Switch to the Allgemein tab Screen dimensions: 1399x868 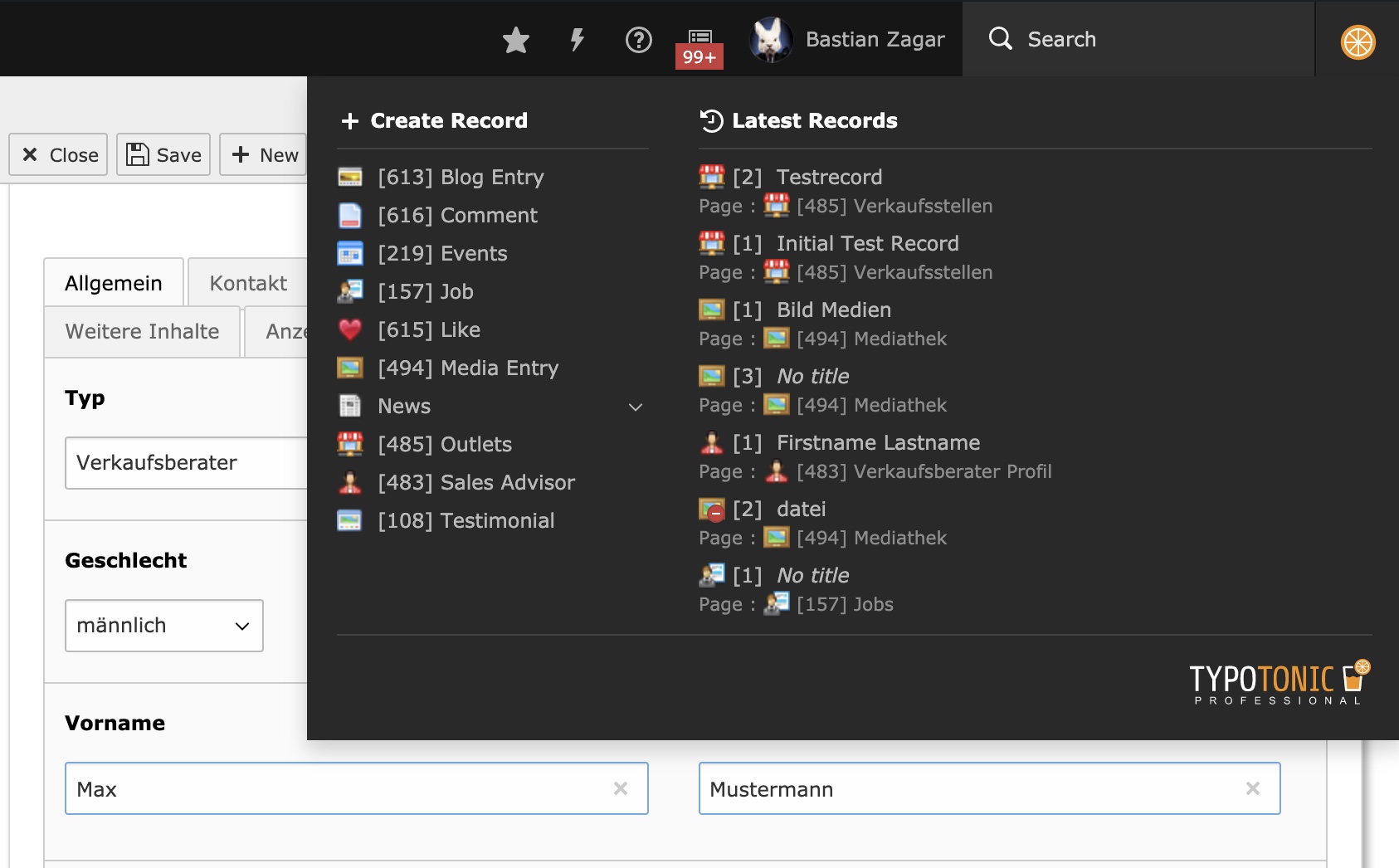[114, 283]
